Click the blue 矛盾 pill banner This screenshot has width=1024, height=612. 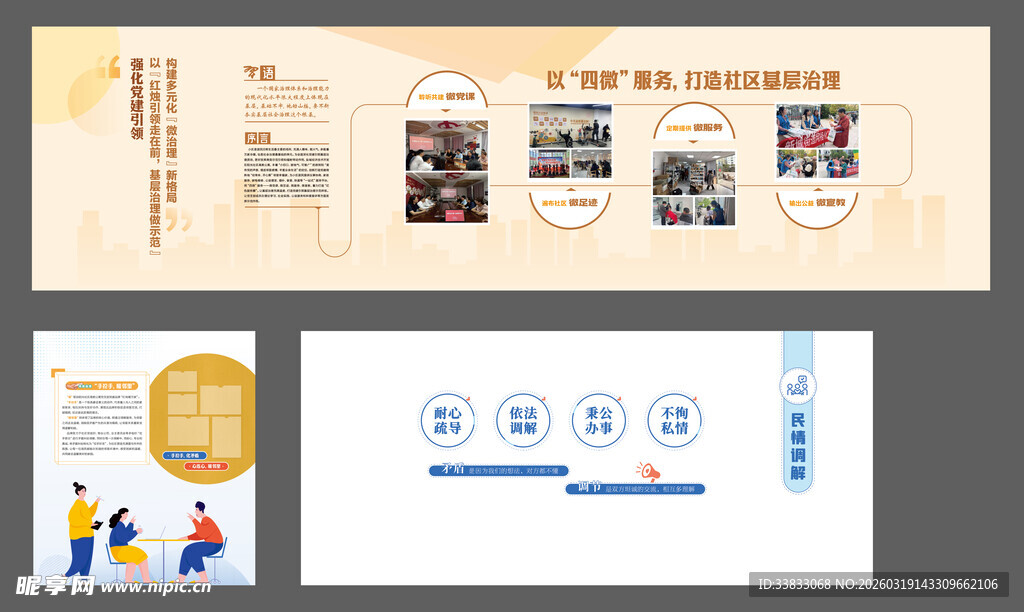pyautogui.click(x=498, y=470)
